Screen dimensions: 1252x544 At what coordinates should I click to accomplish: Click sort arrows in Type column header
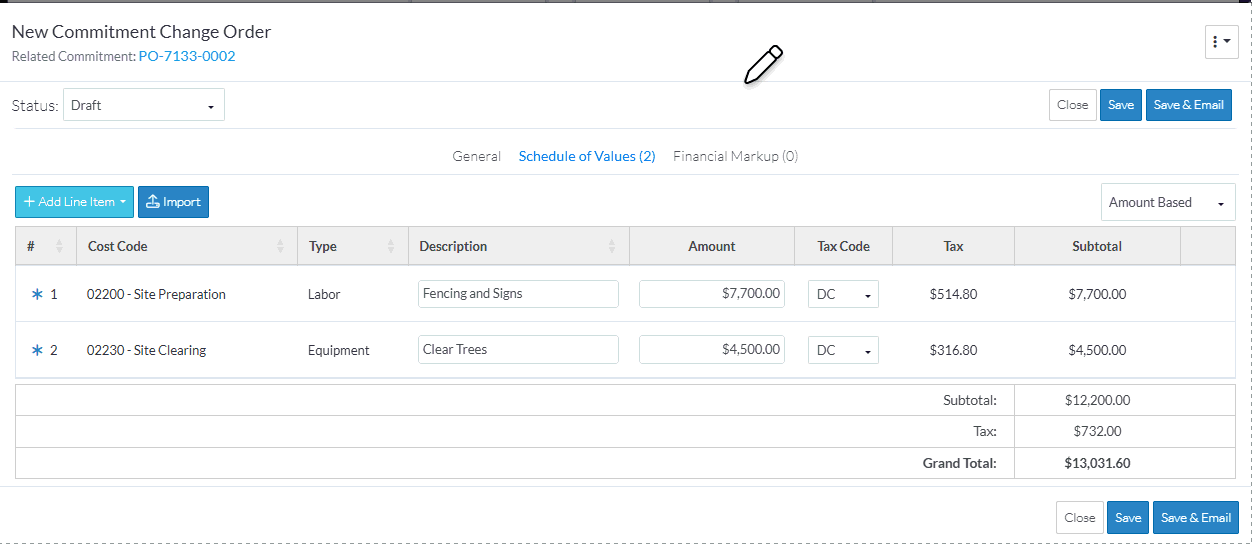tap(391, 246)
